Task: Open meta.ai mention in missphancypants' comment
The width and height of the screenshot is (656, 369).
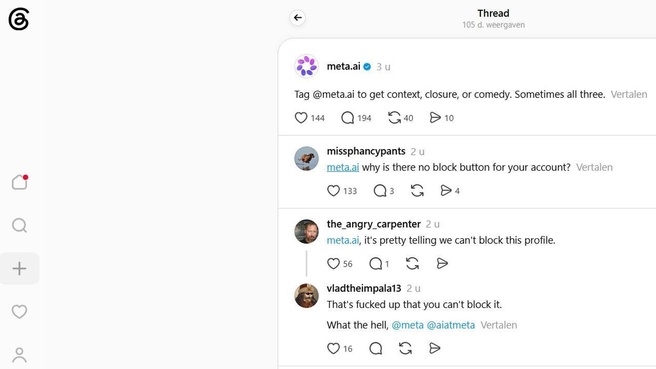Action: (343, 167)
